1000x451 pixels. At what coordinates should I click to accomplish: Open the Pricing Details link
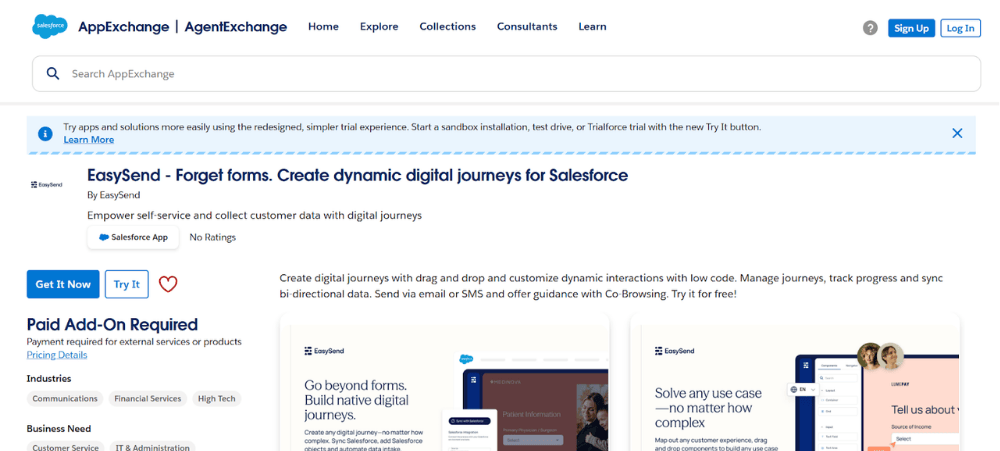[57, 355]
